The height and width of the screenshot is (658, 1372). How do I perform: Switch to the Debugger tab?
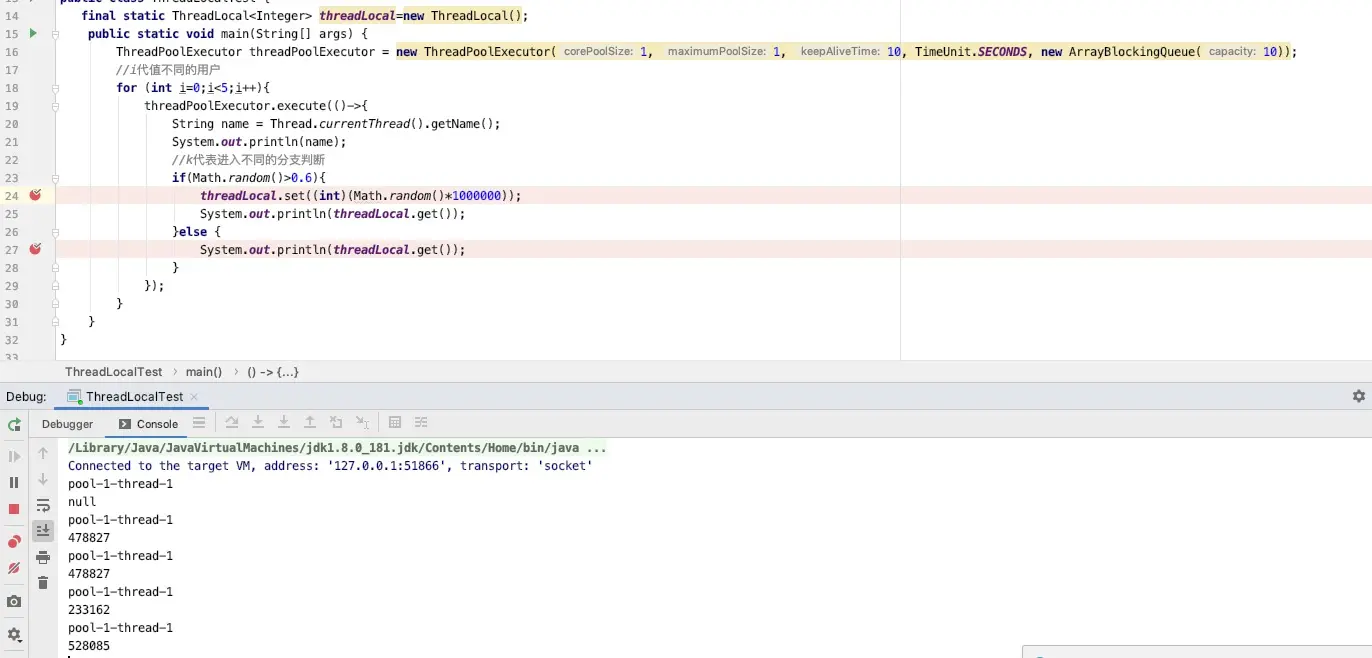(67, 424)
